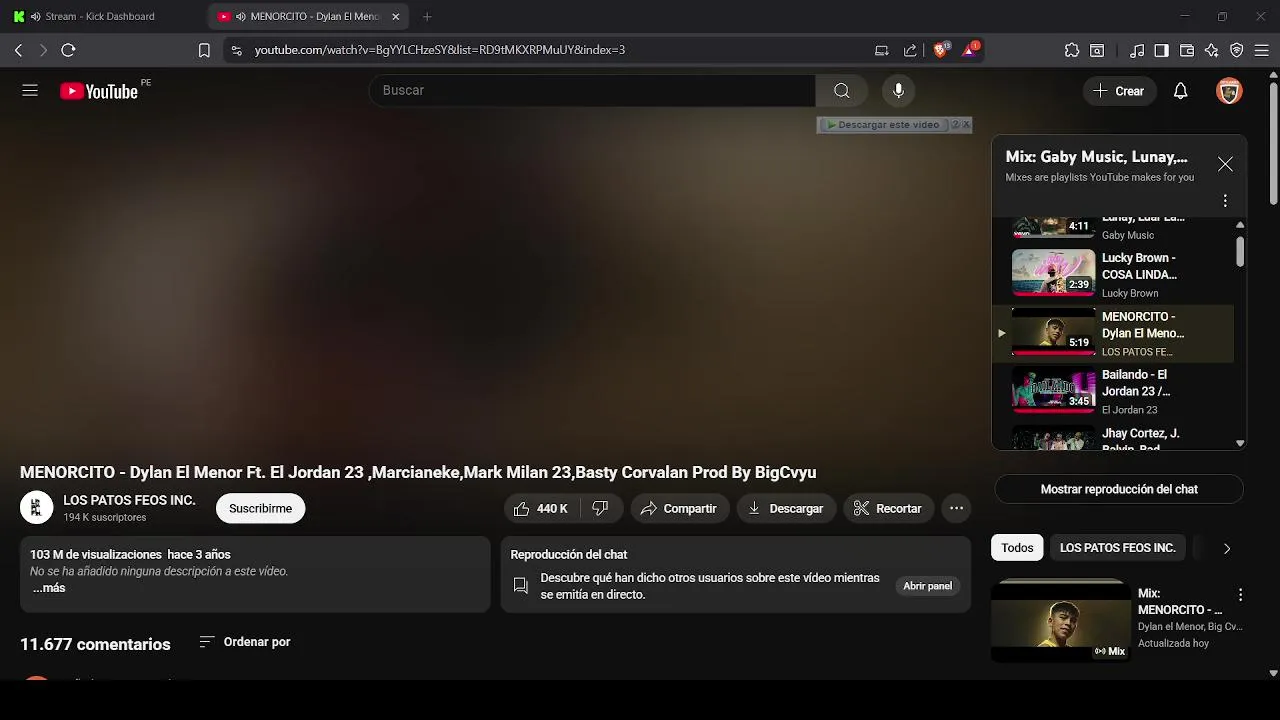Focus the Buscar search field
1280x720 pixels.
click(x=592, y=91)
